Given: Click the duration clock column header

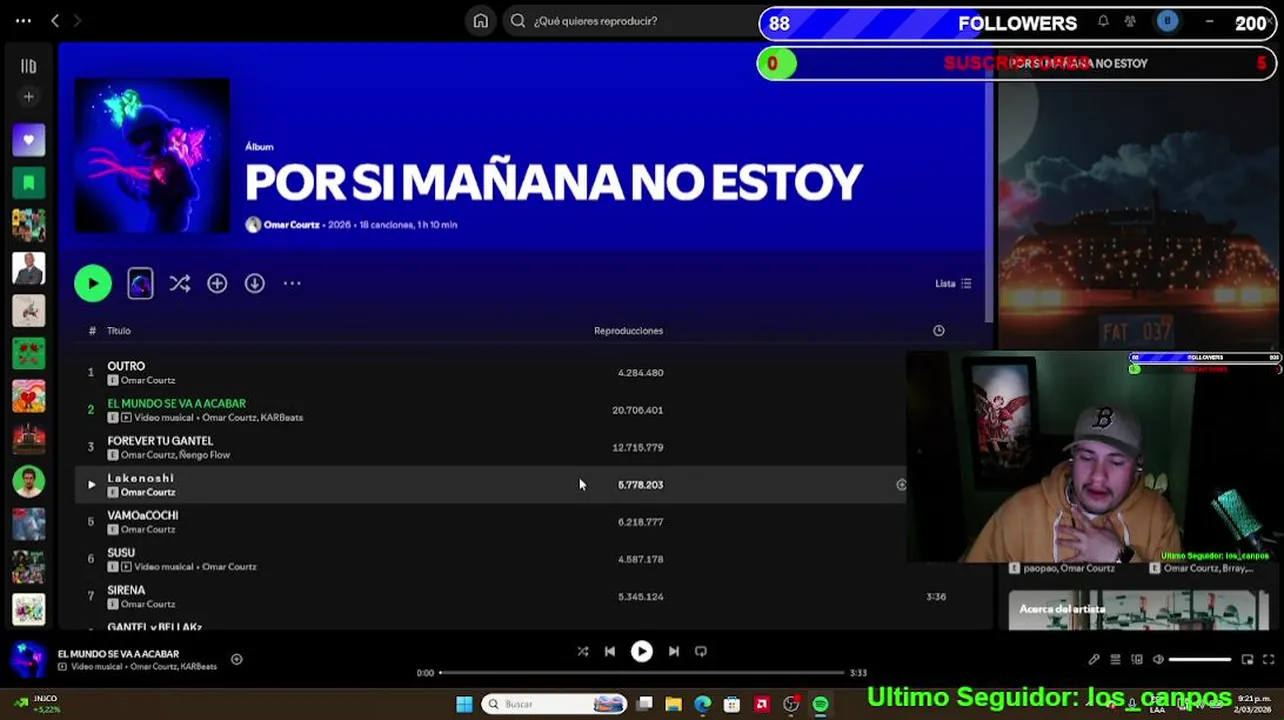Looking at the screenshot, I should (938, 331).
